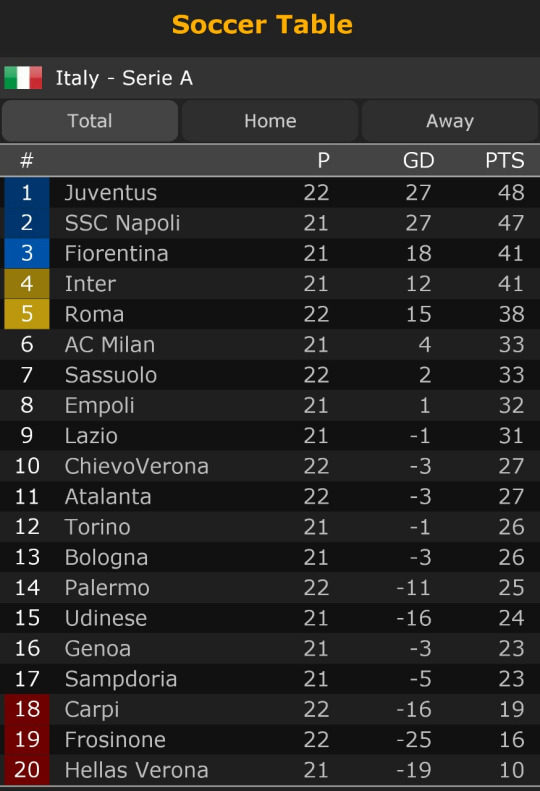Open the Hellas Verona row
Viewport: 540px width, 791px height.
click(x=270, y=770)
